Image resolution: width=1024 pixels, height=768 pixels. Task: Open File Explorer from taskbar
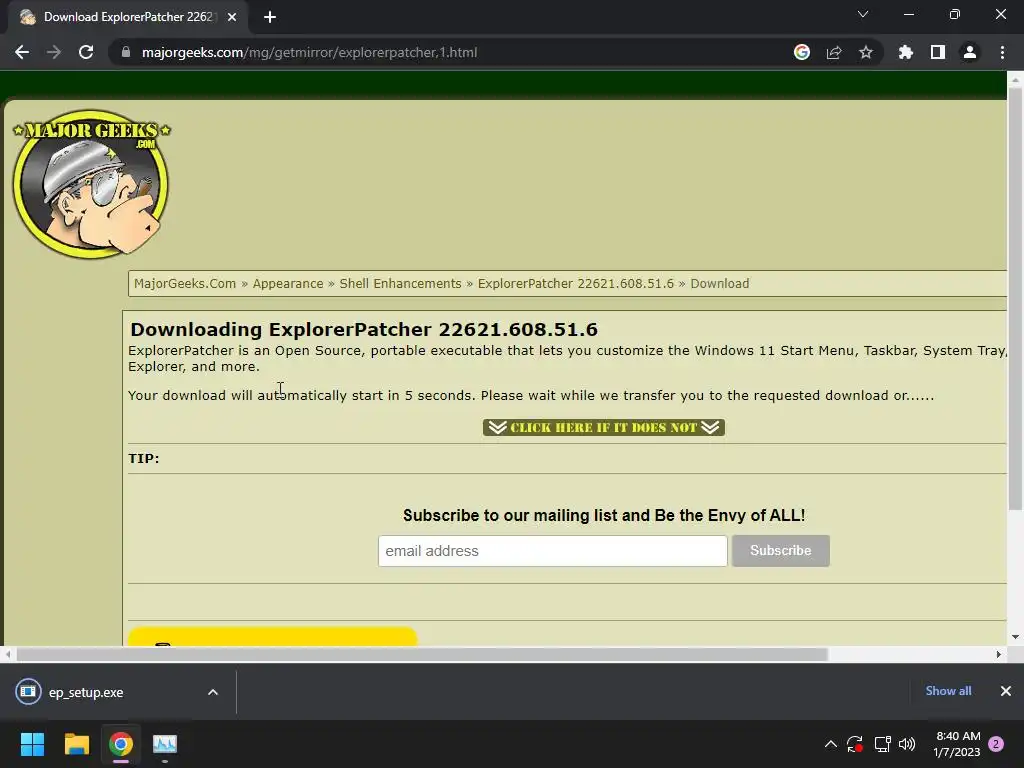pos(76,744)
